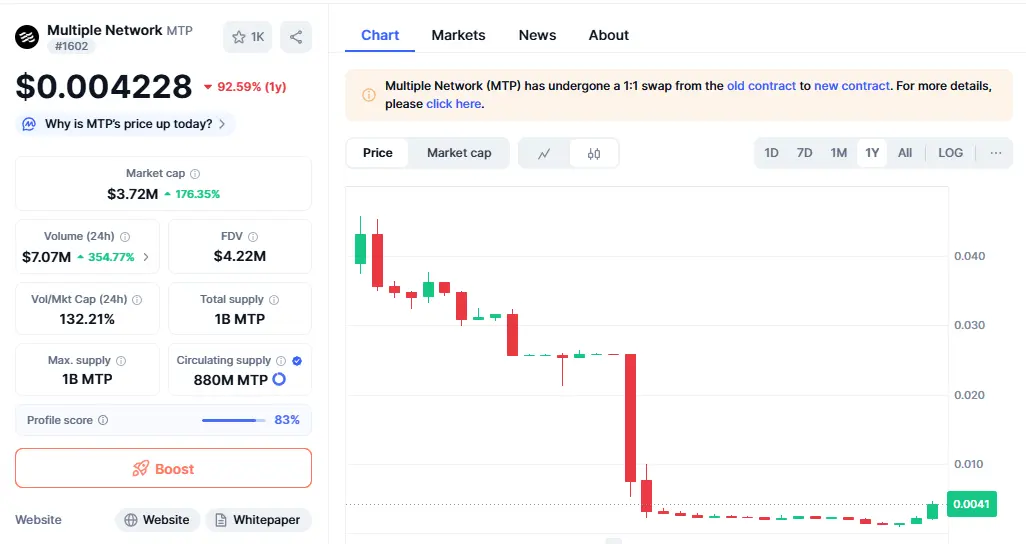The height and width of the screenshot is (544, 1026).
Task: Open the old contract link
Action: [x=761, y=86]
